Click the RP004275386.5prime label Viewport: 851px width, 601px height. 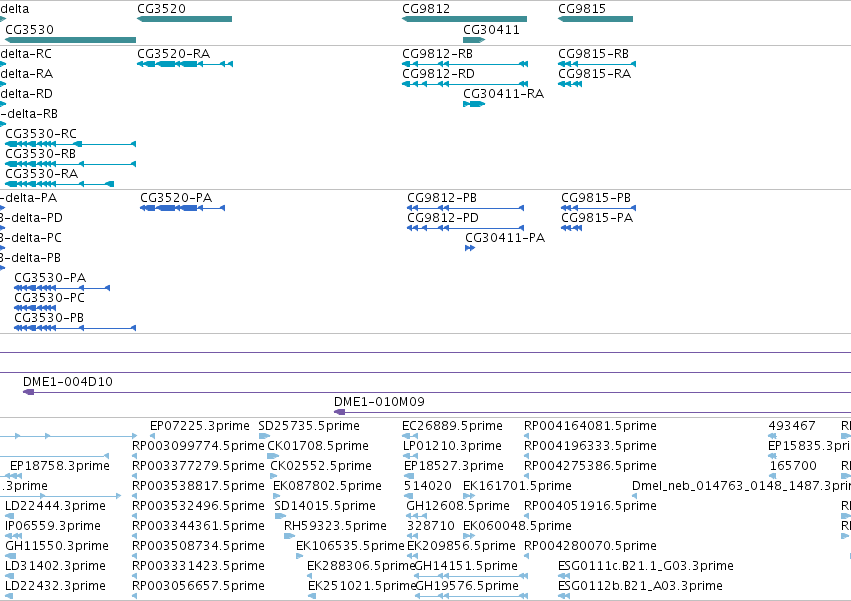(x=590, y=466)
